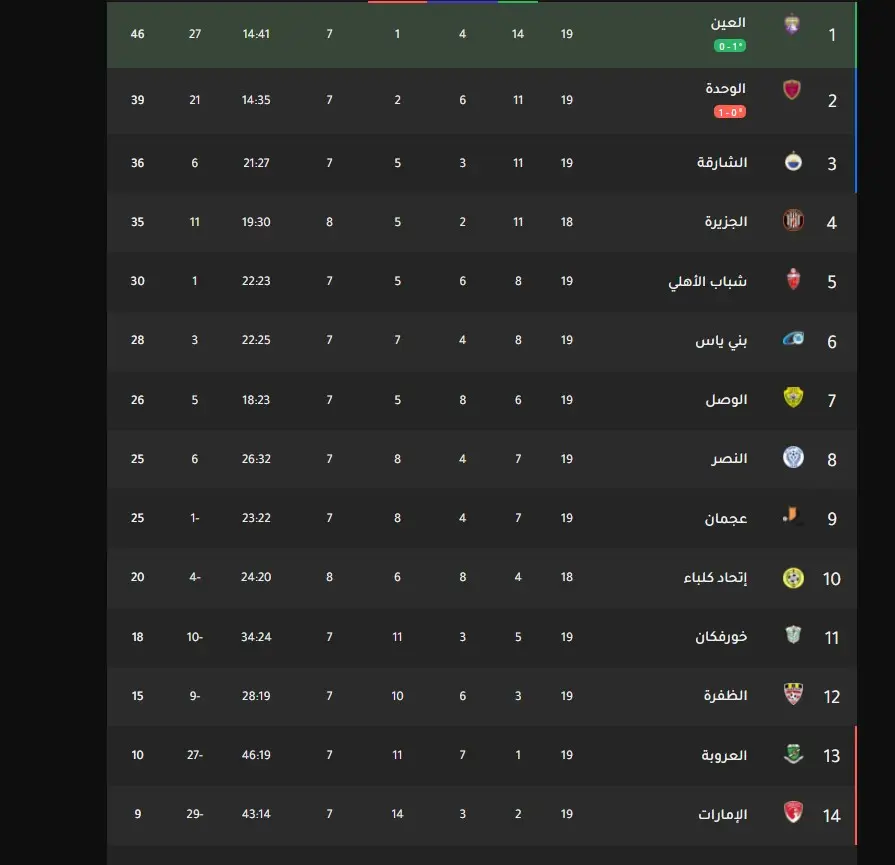Screen dimensions: 895x865
Task: Click the Sharjah (الشارقة) club logo
Action: (793, 162)
